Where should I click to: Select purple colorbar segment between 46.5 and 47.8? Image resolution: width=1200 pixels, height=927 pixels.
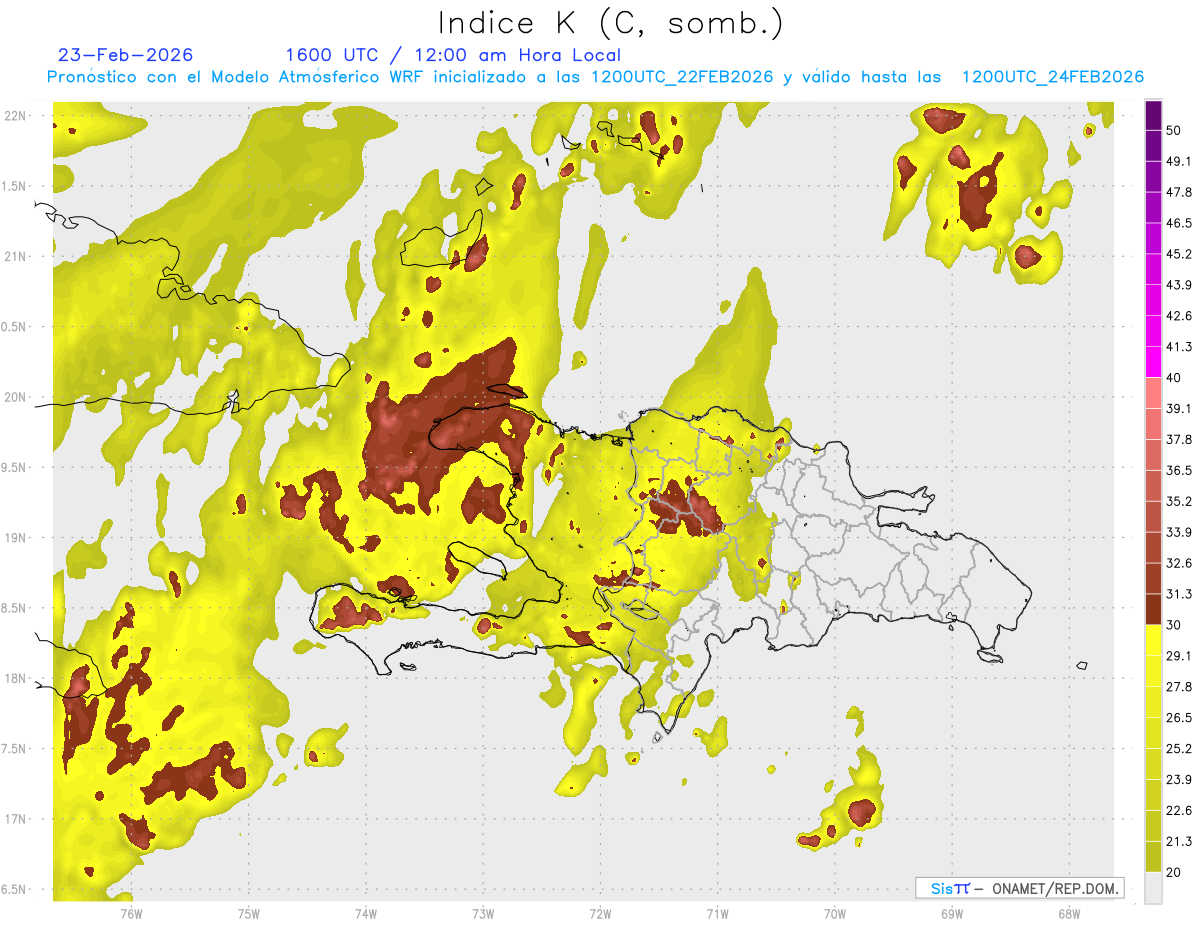[1154, 208]
